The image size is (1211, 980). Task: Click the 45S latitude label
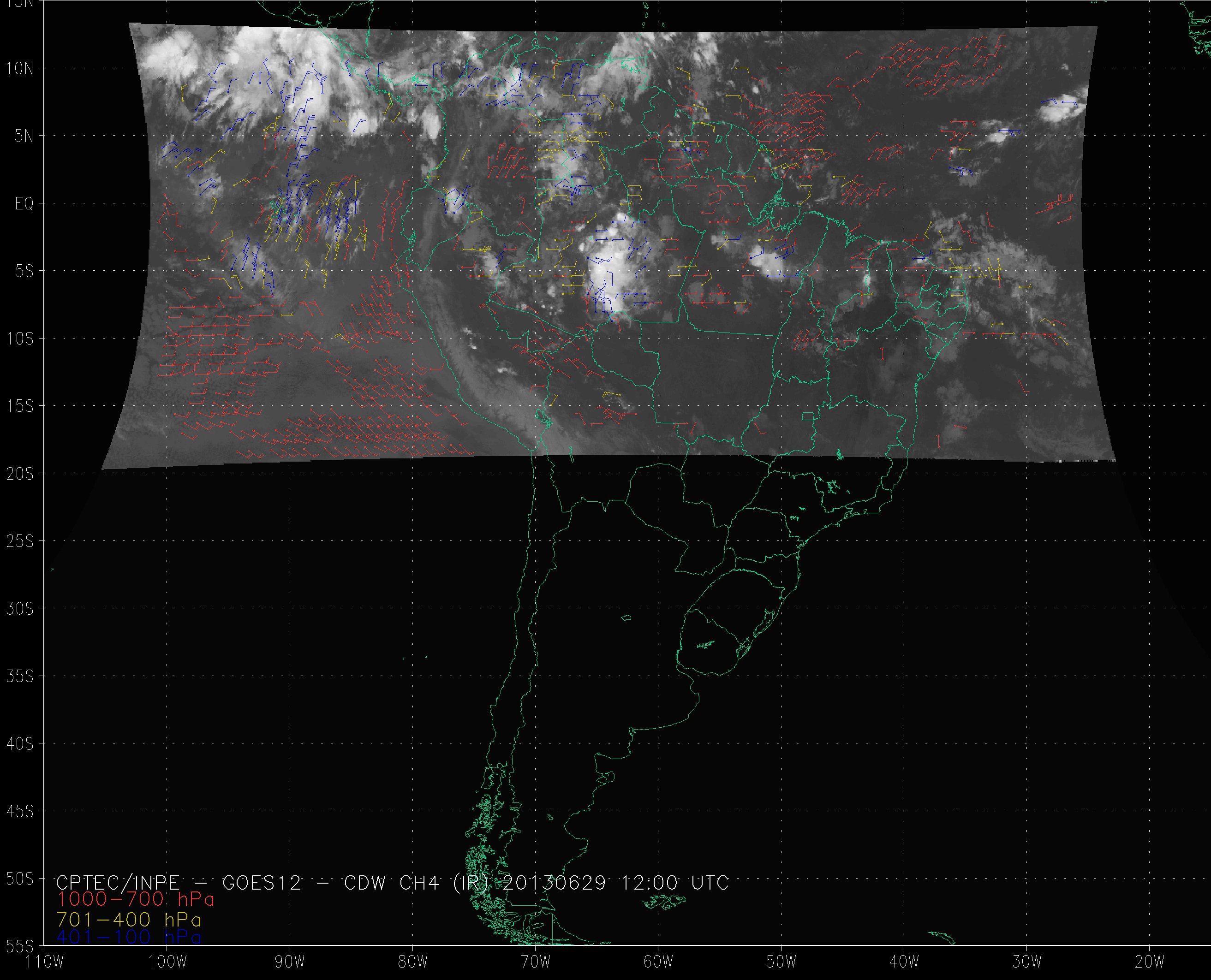pos(20,812)
